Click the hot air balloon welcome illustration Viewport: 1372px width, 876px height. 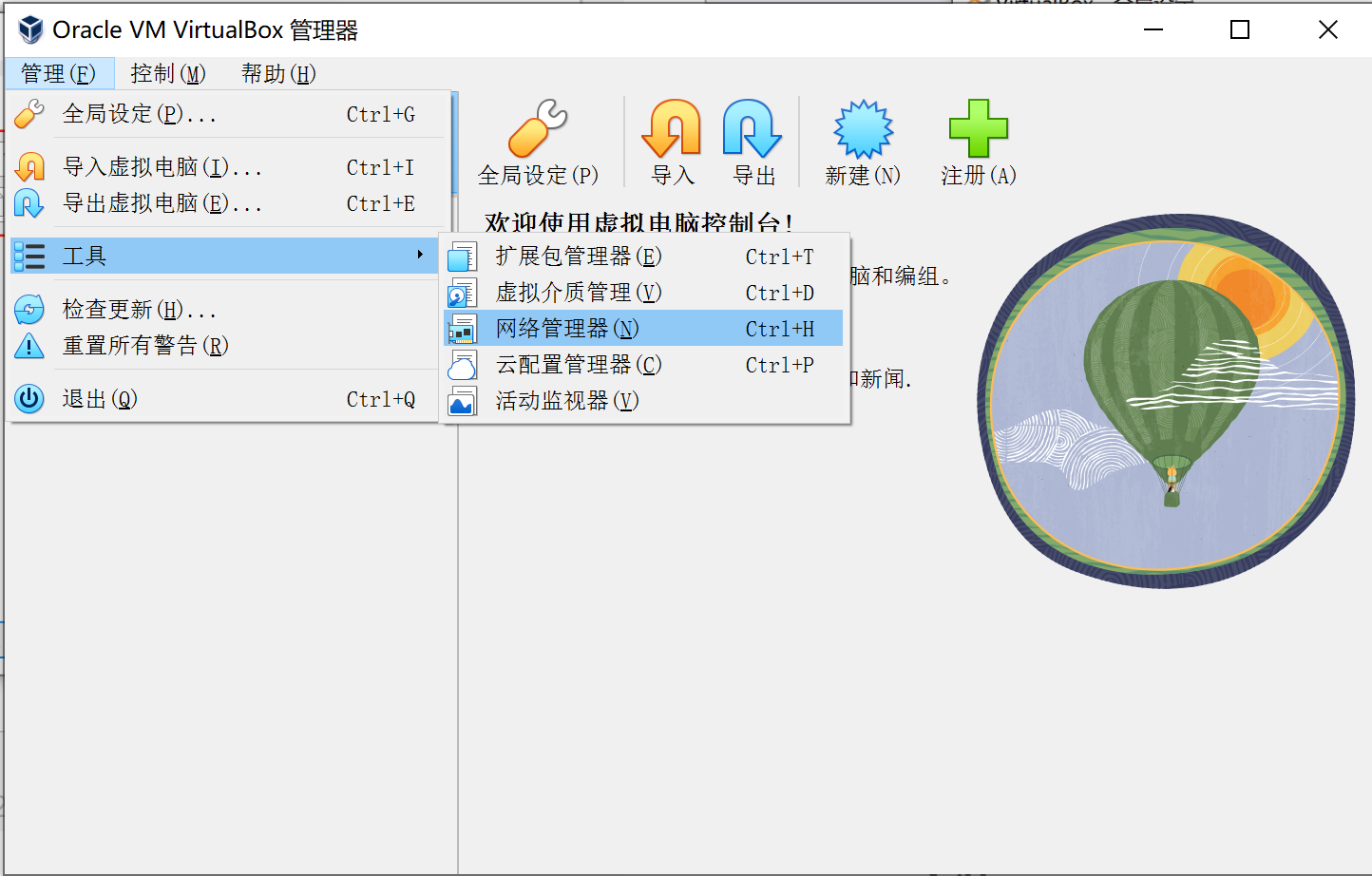[1166, 401]
